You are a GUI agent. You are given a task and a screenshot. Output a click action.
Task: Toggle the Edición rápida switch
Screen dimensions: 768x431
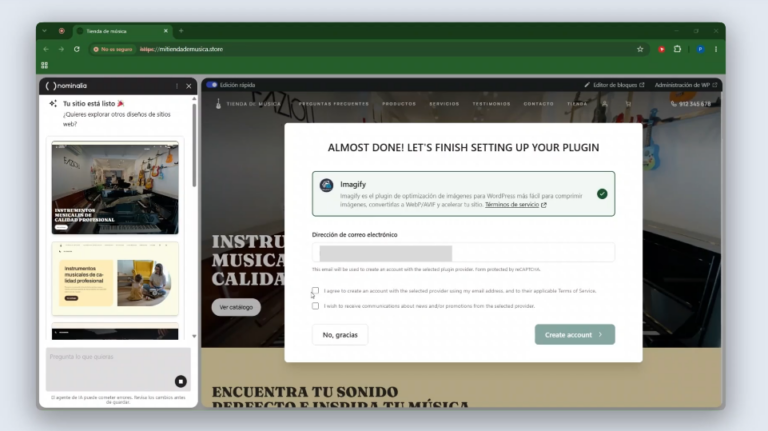(212, 85)
